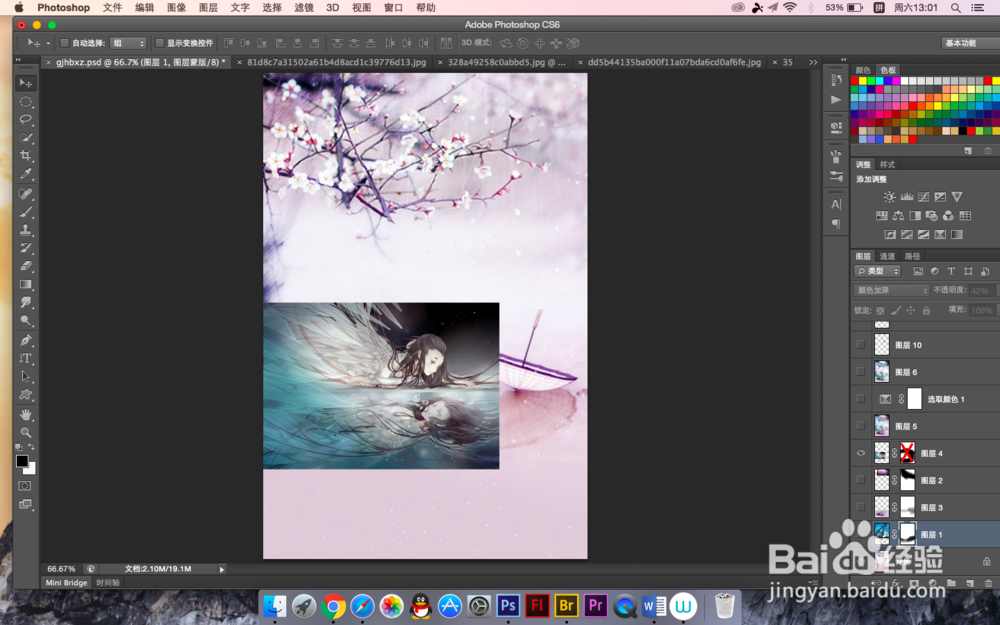
Task: Select the Eraser tool
Action: click(26, 266)
